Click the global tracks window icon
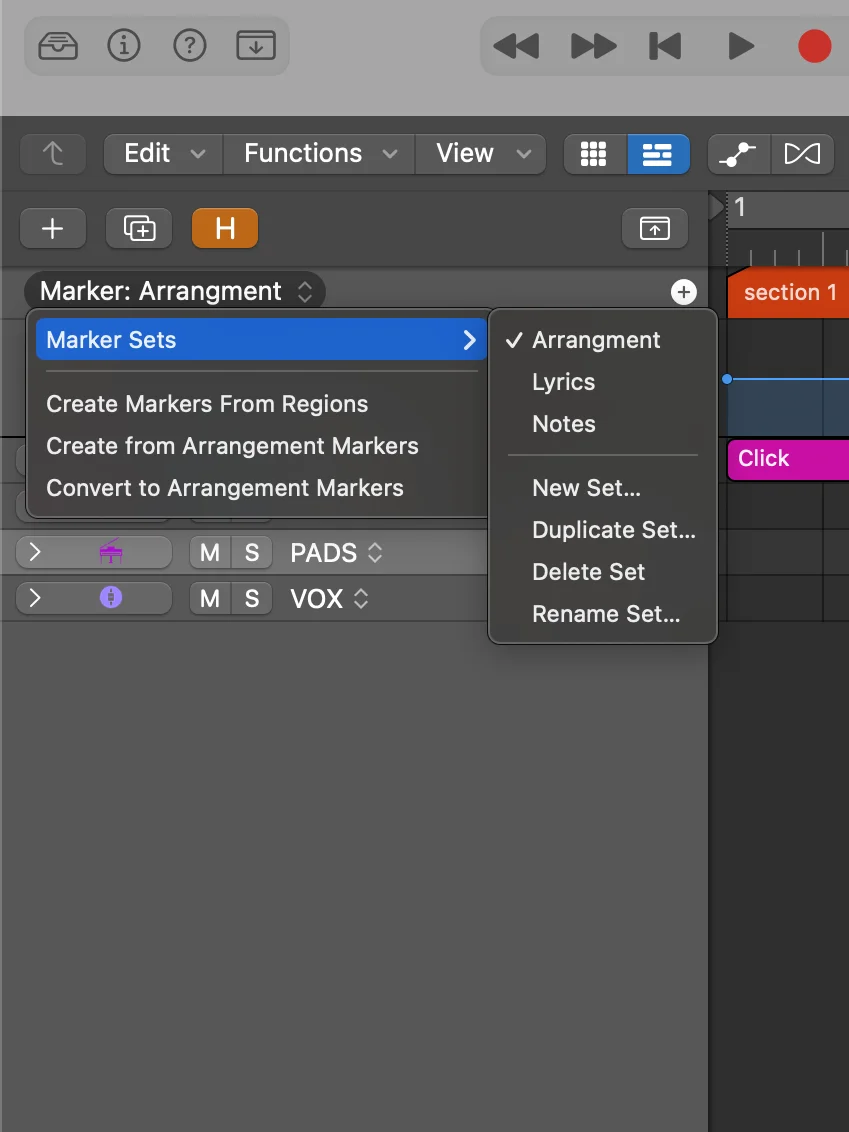 [x=655, y=228]
